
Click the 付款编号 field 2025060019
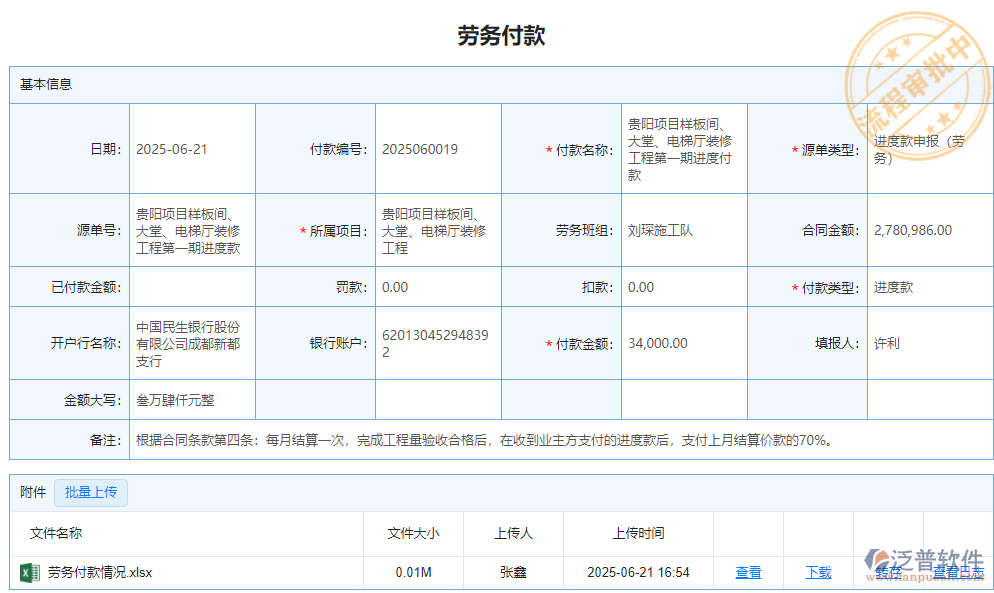(437, 150)
